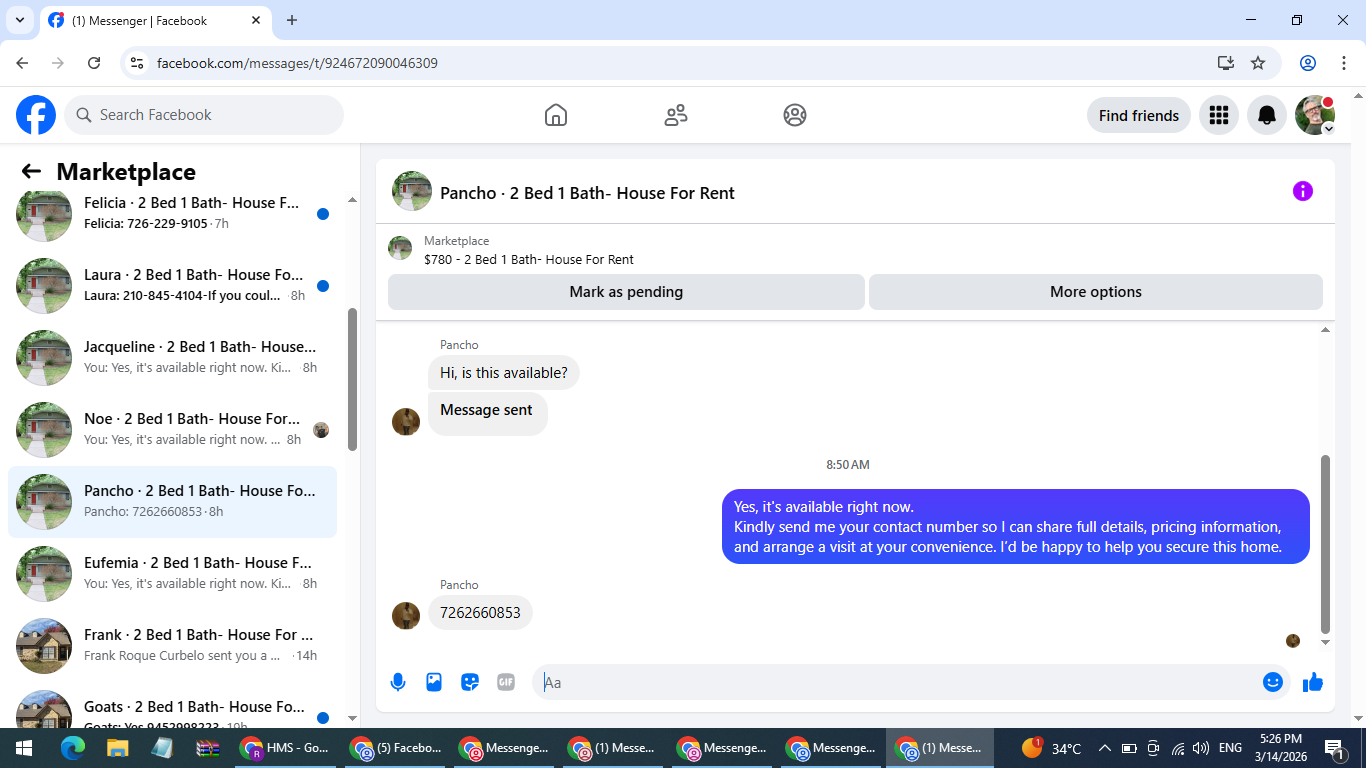Screen dimensions: 1366x768
Task: Click the address bar URL
Action: coord(297,63)
